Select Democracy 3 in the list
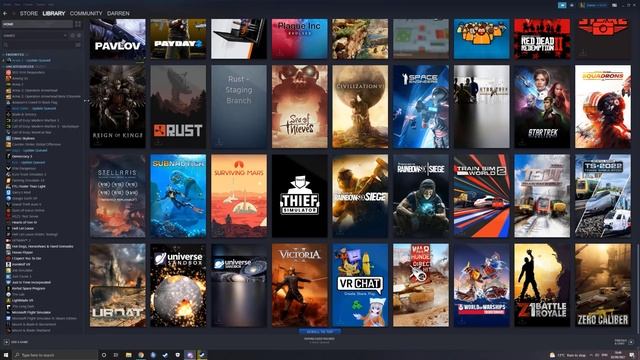640x360 pixels. pyautogui.click(x=22, y=156)
